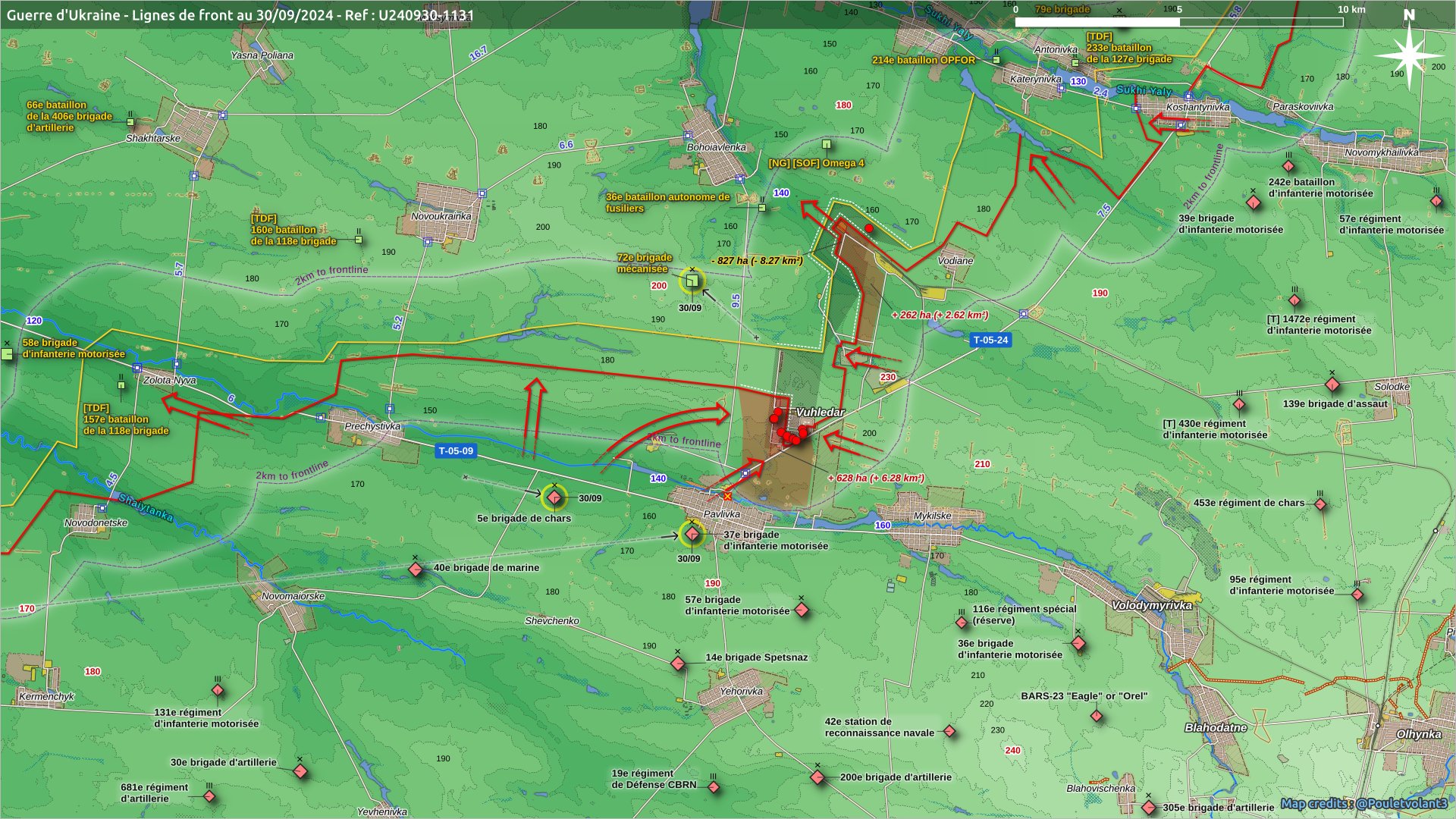Click the 40e brigade de marine unit icon
The image size is (1456, 819).
pyautogui.click(x=416, y=569)
